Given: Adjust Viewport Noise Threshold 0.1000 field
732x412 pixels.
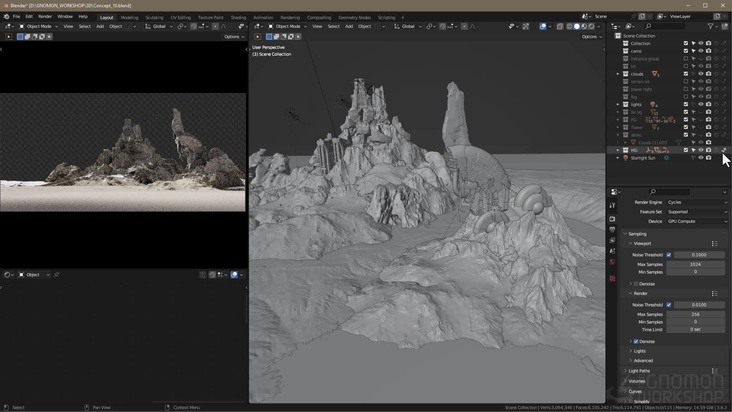Looking at the screenshot, I should pos(699,255).
